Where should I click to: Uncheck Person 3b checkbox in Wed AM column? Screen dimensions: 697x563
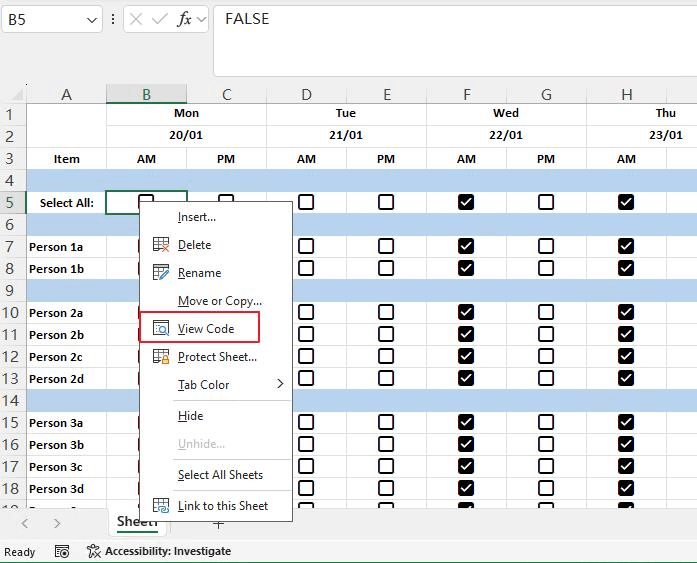pos(466,444)
